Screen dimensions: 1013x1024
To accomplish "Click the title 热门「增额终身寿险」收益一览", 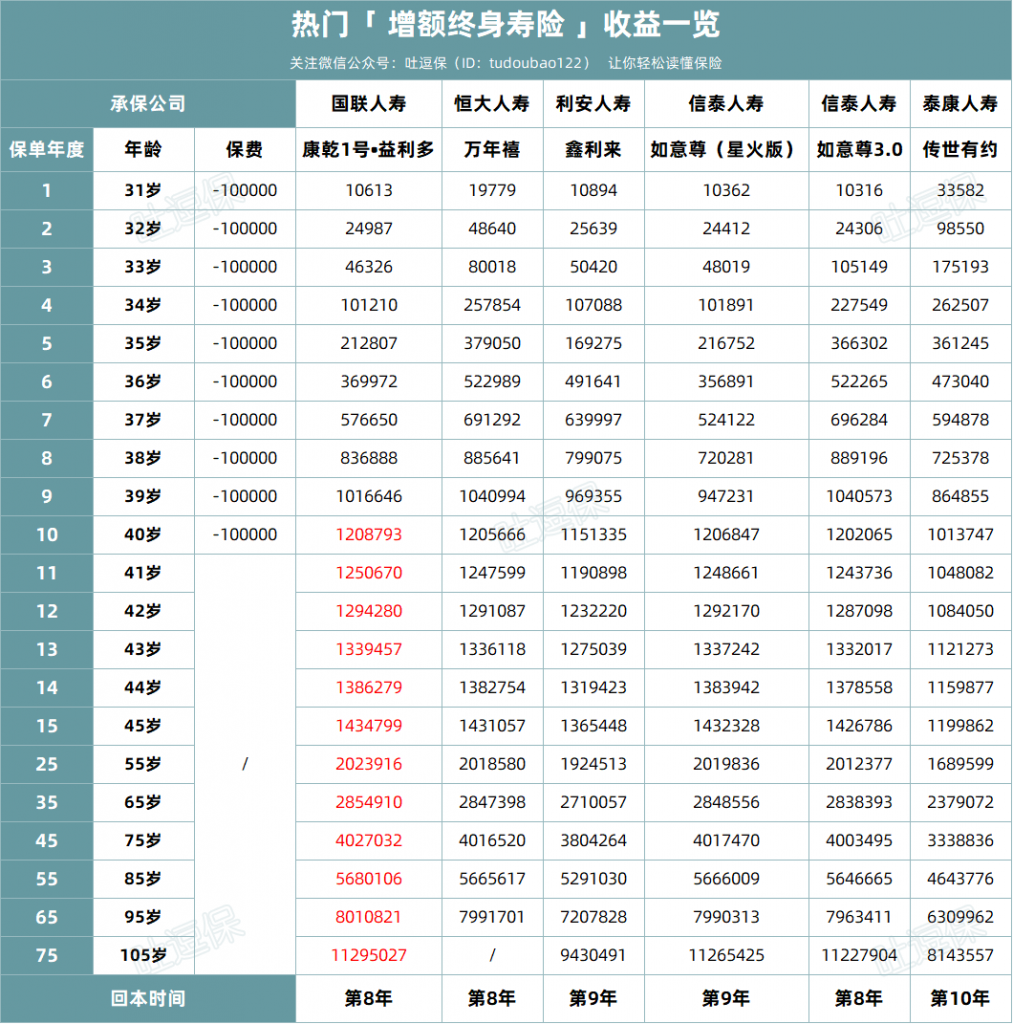I will [x=506, y=25].
